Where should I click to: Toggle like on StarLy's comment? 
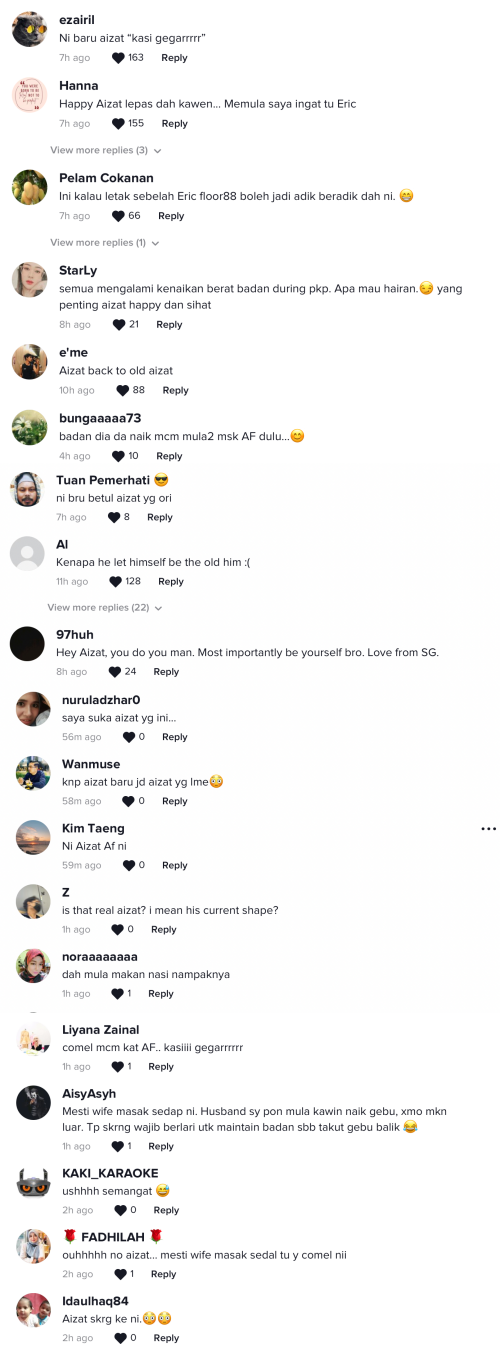tap(119, 325)
